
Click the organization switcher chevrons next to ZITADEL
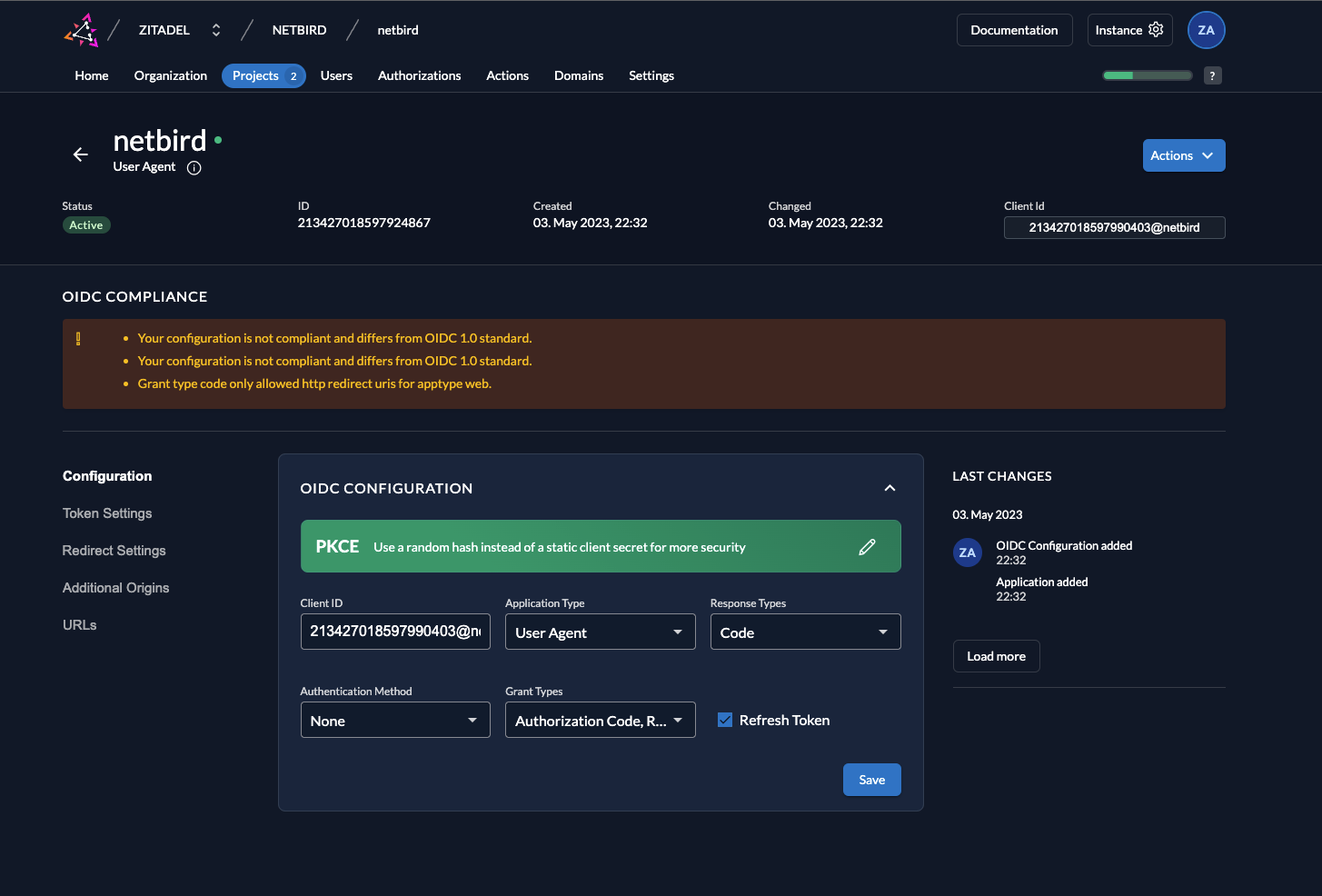[215, 29]
